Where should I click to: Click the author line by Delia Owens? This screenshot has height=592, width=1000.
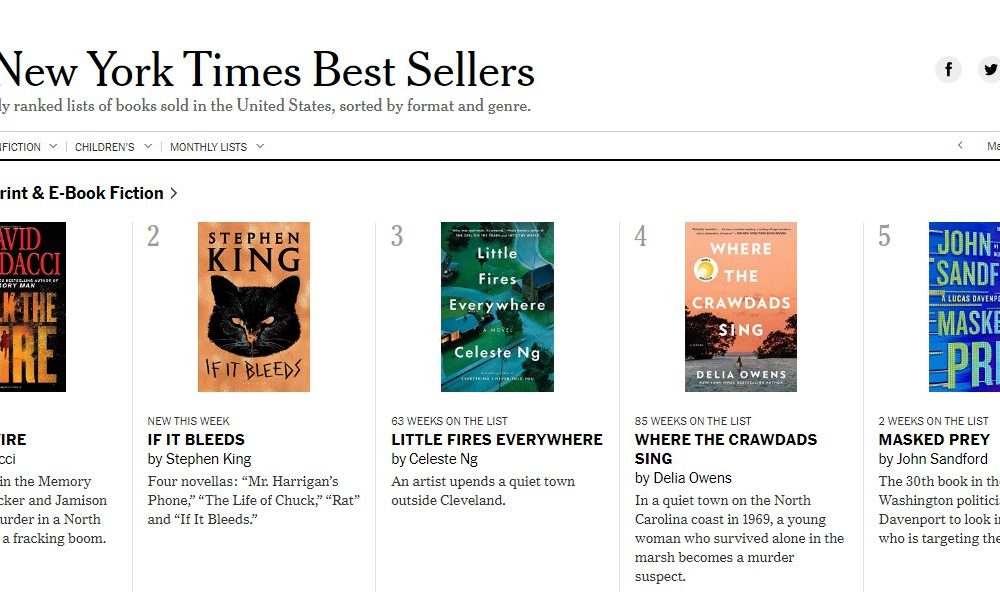(683, 478)
